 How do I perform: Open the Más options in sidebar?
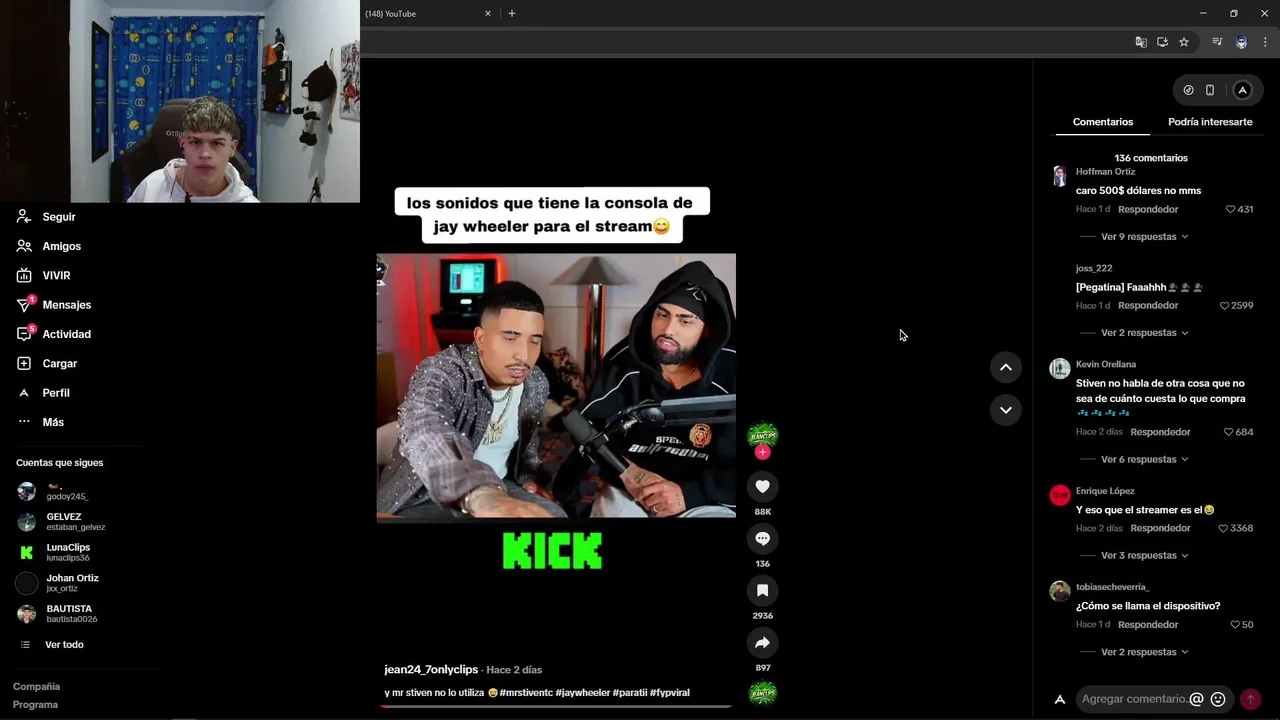click(x=41, y=422)
